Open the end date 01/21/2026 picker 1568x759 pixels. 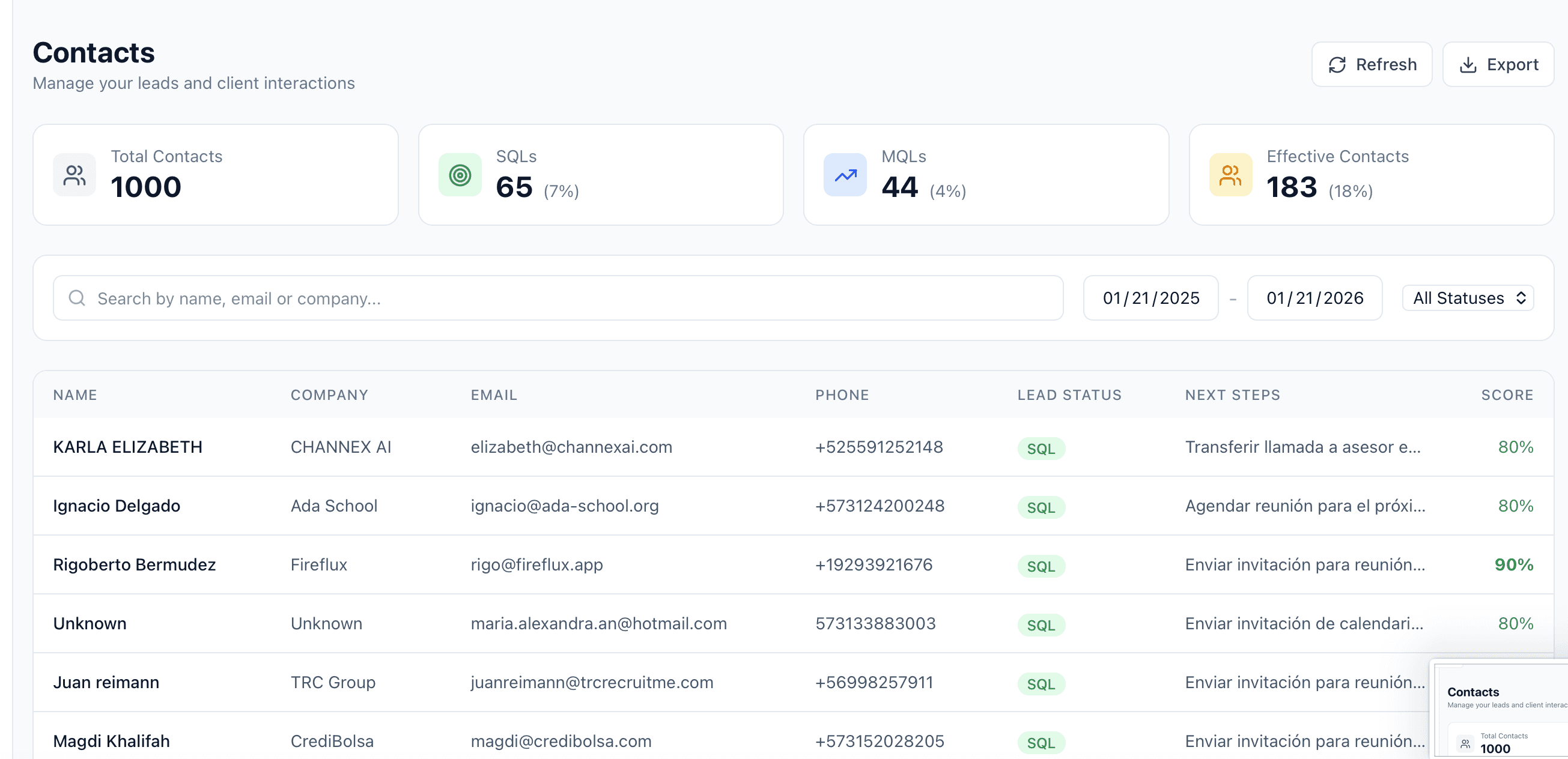click(1314, 298)
